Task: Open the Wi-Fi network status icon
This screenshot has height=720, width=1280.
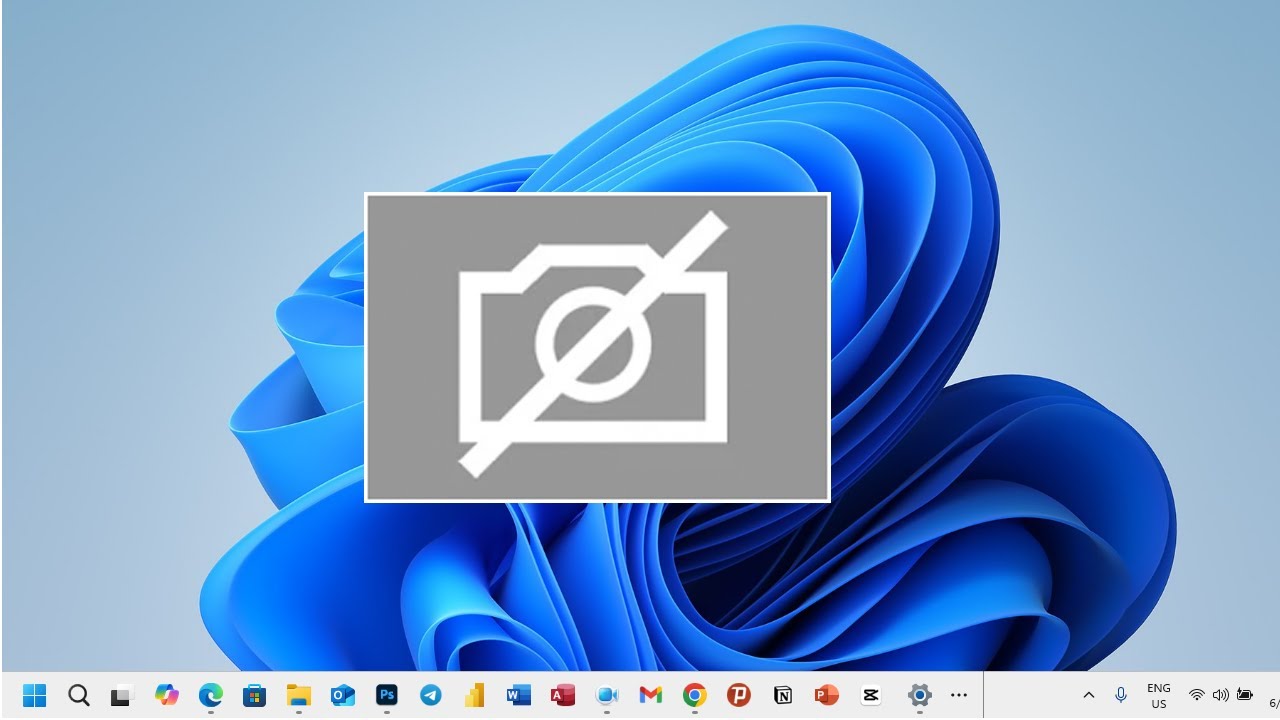Action: click(1196, 695)
